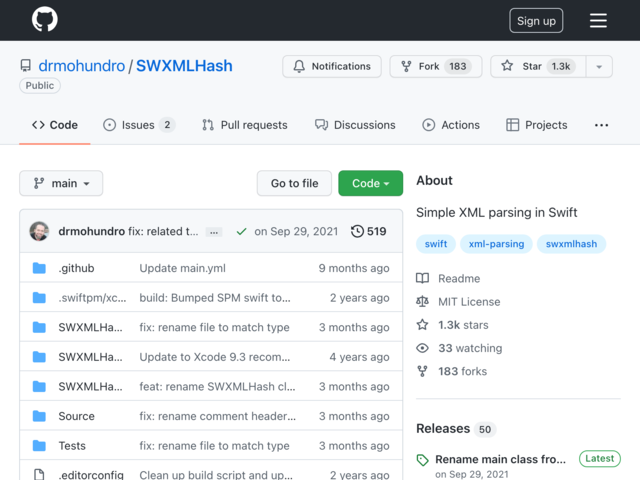640x480 pixels.
Task: Open the Update main.yml commit
Action: coord(182,268)
